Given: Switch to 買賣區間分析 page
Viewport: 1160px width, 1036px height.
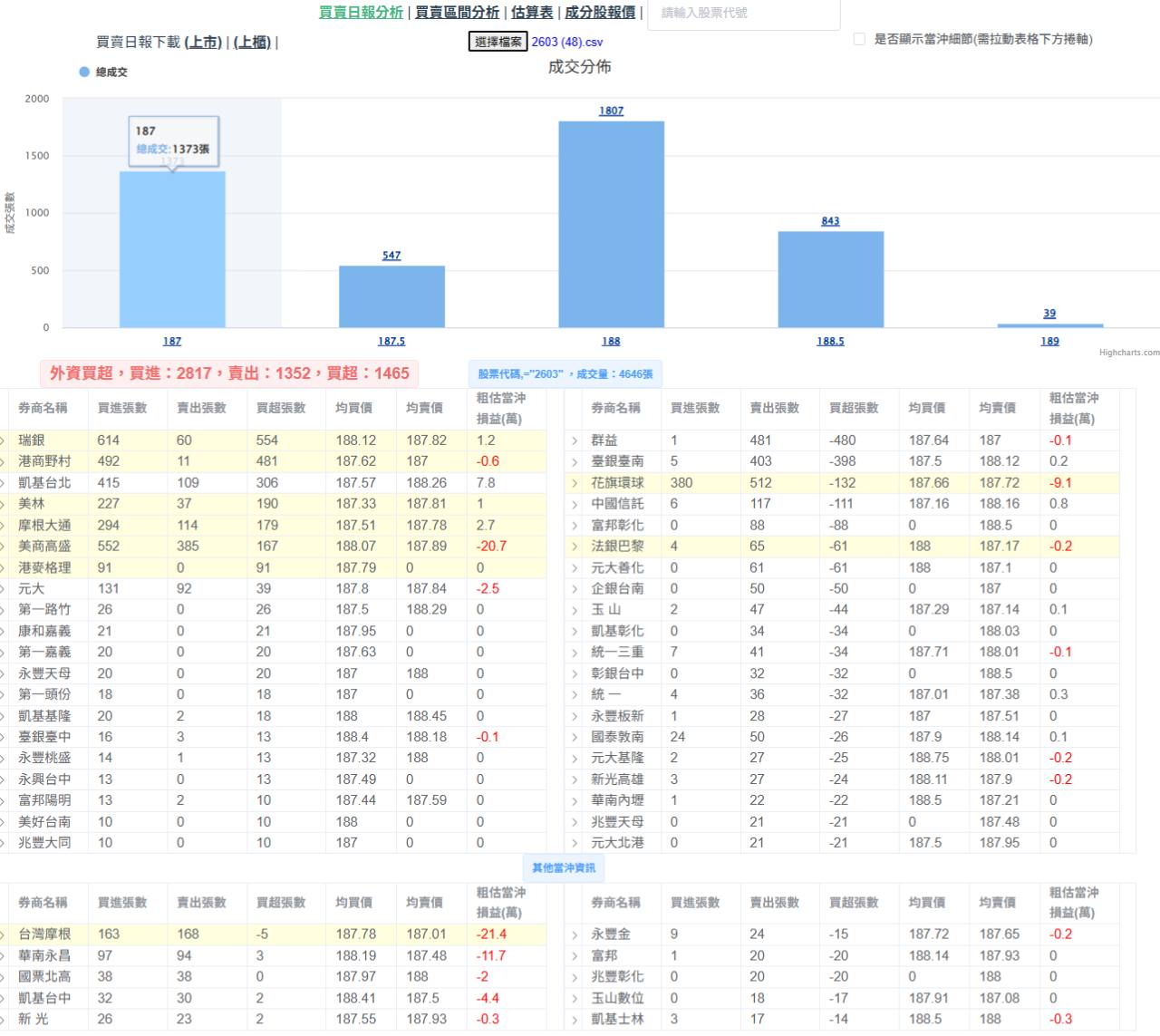Looking at the screenshot, I should click(457, 12).
